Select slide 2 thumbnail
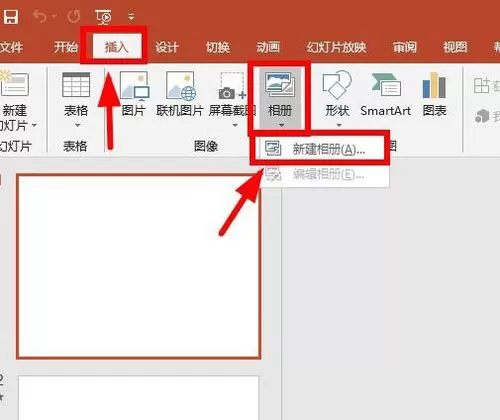Screen dimensions: 500x420 pyautogui.click(x=138, y=398)
